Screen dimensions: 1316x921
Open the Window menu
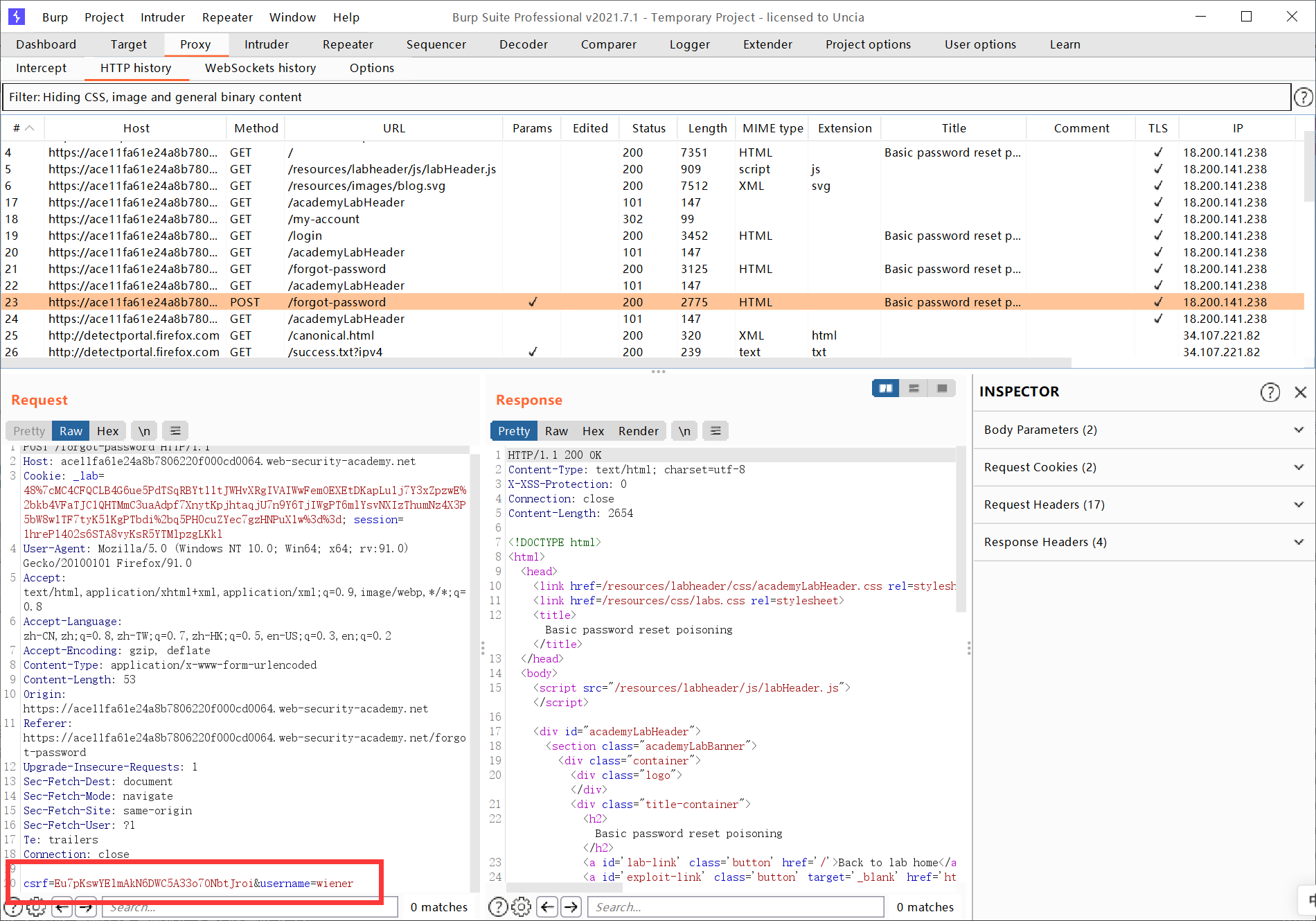coord(292,17)
